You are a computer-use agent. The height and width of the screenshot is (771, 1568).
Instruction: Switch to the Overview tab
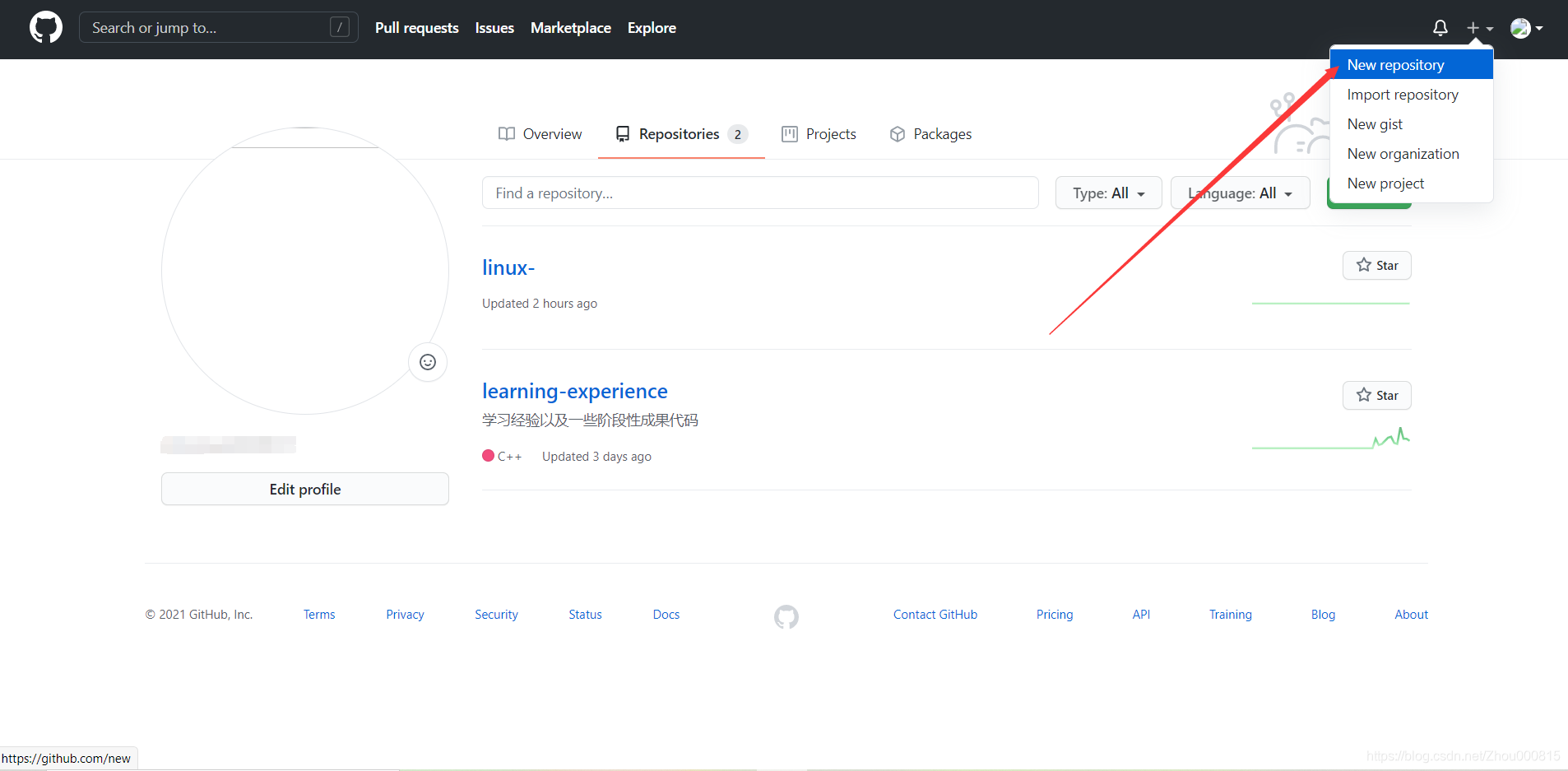click(x=540, y=134)
